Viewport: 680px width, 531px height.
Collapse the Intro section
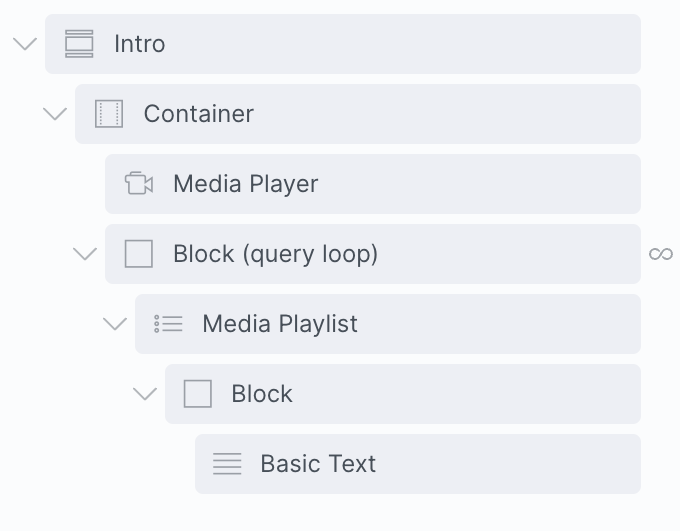pyautogui.click(x=25, y=44)
